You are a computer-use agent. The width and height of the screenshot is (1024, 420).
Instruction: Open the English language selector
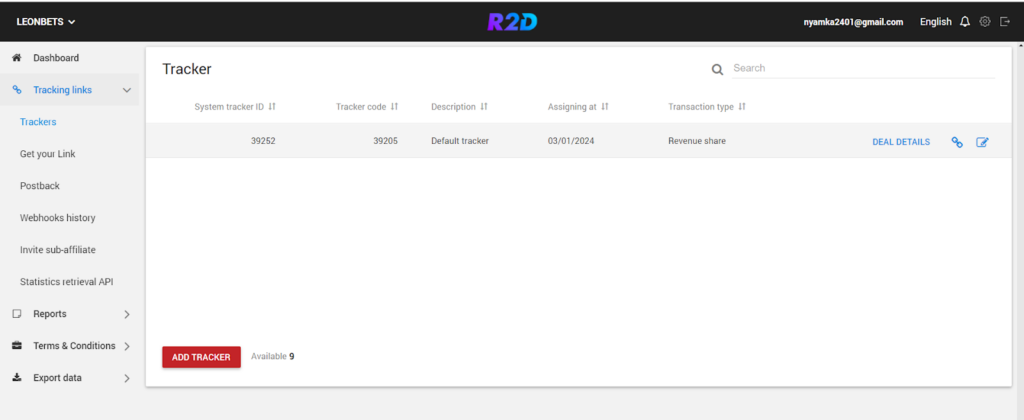click(x=936, y=22)
